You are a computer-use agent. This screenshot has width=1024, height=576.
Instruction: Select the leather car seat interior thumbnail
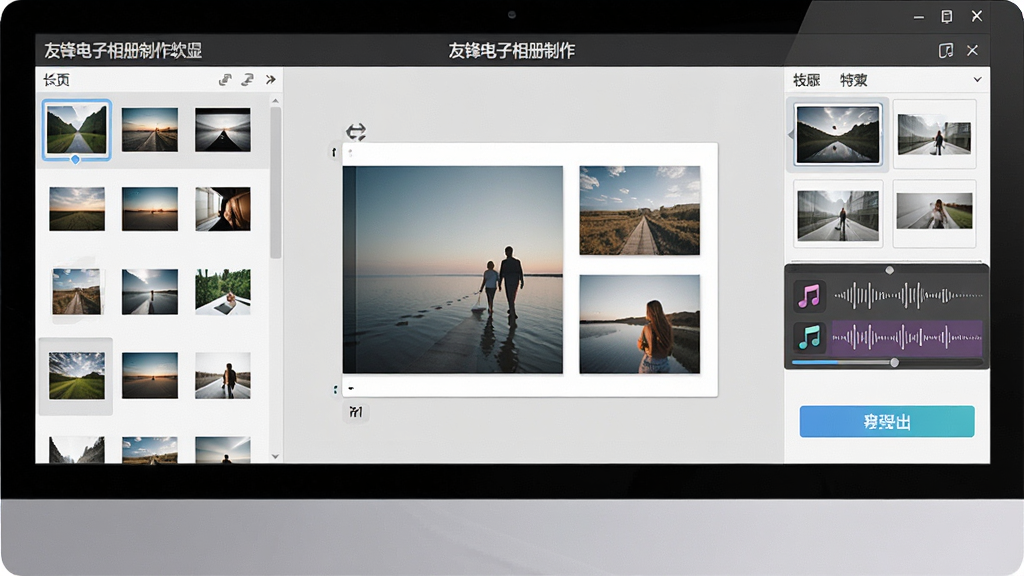(223, 209)
